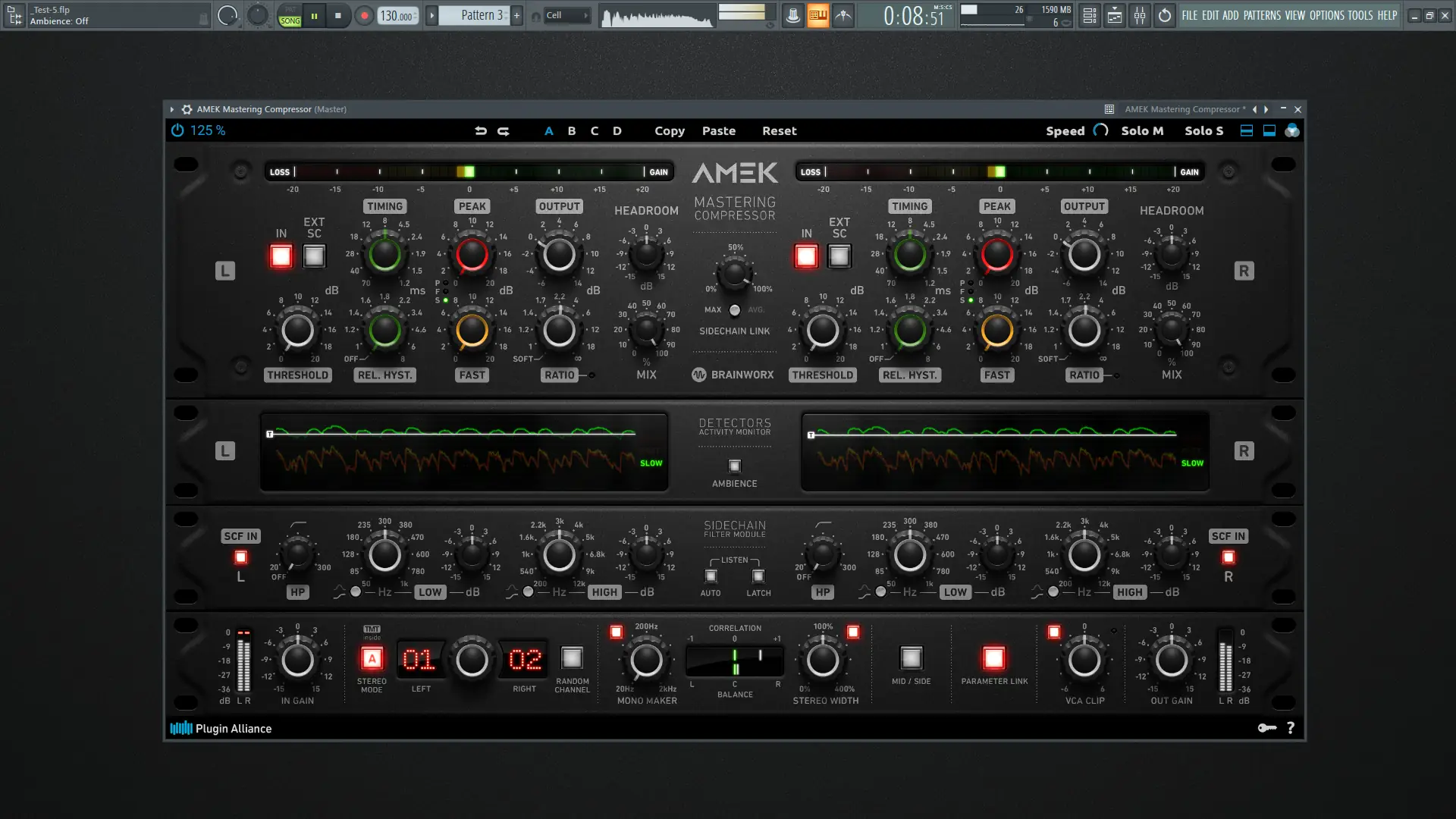Click the Reset button
Screen dimensions: 1456x819
pos(779,130)
